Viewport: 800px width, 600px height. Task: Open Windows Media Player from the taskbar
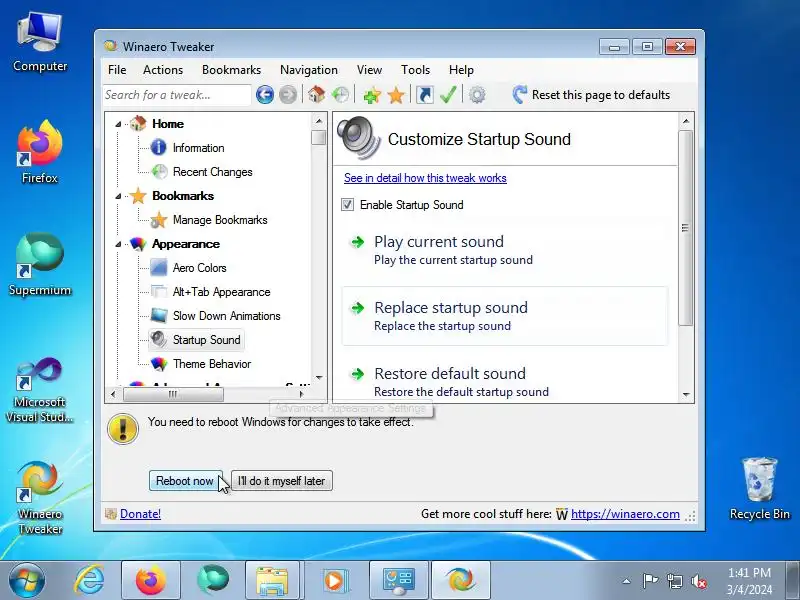tap(335, 581)
